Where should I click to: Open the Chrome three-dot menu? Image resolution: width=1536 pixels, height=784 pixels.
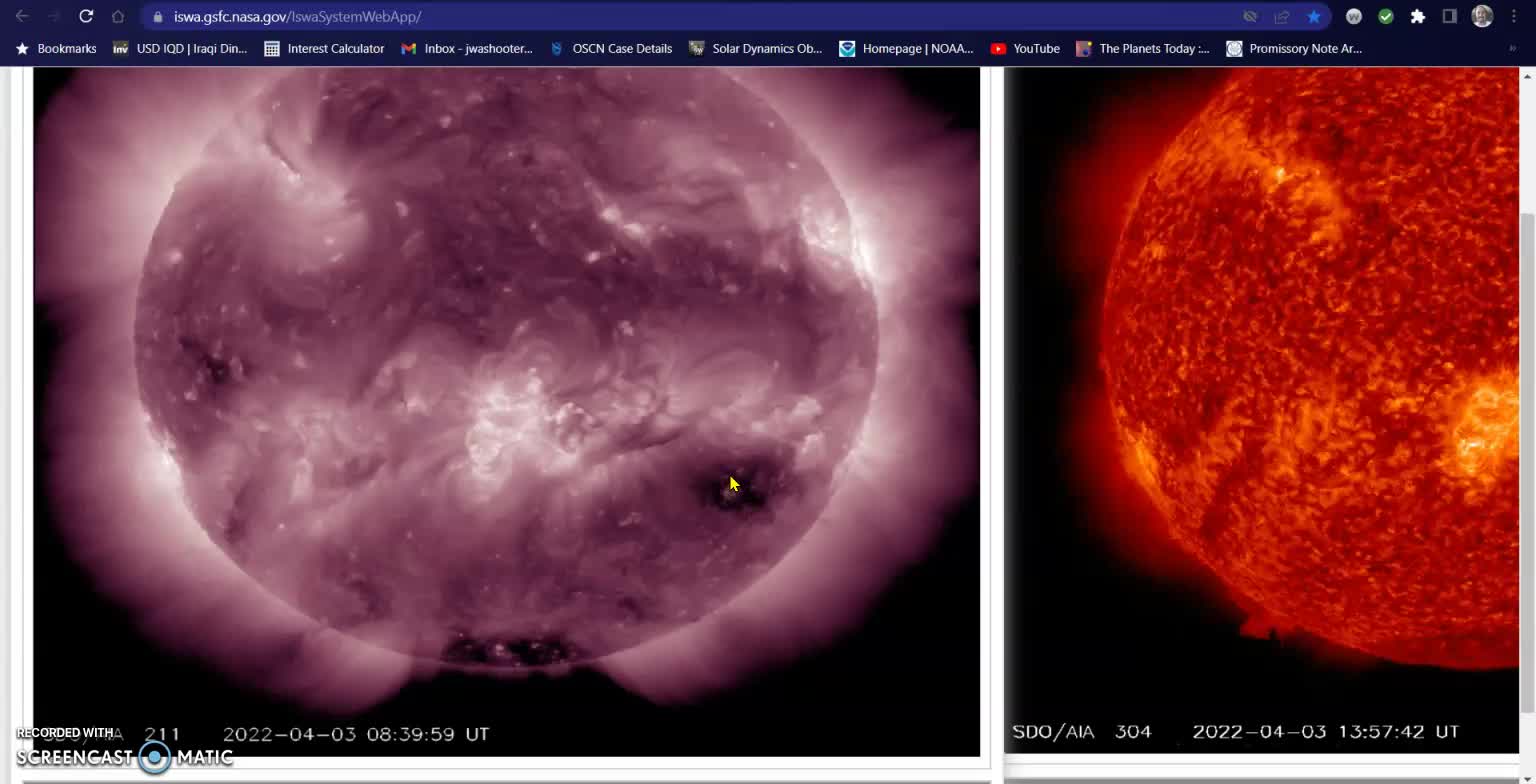(x=1514, y=17)
